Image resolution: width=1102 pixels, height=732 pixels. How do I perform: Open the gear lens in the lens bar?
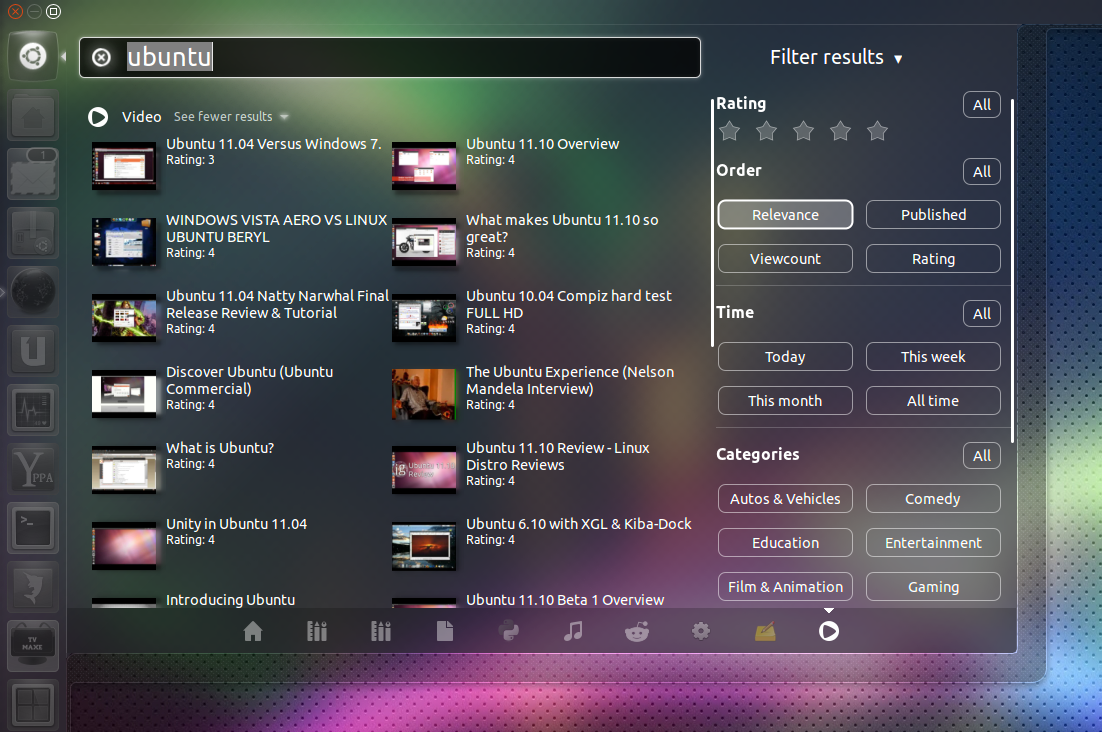pos(701,631)
